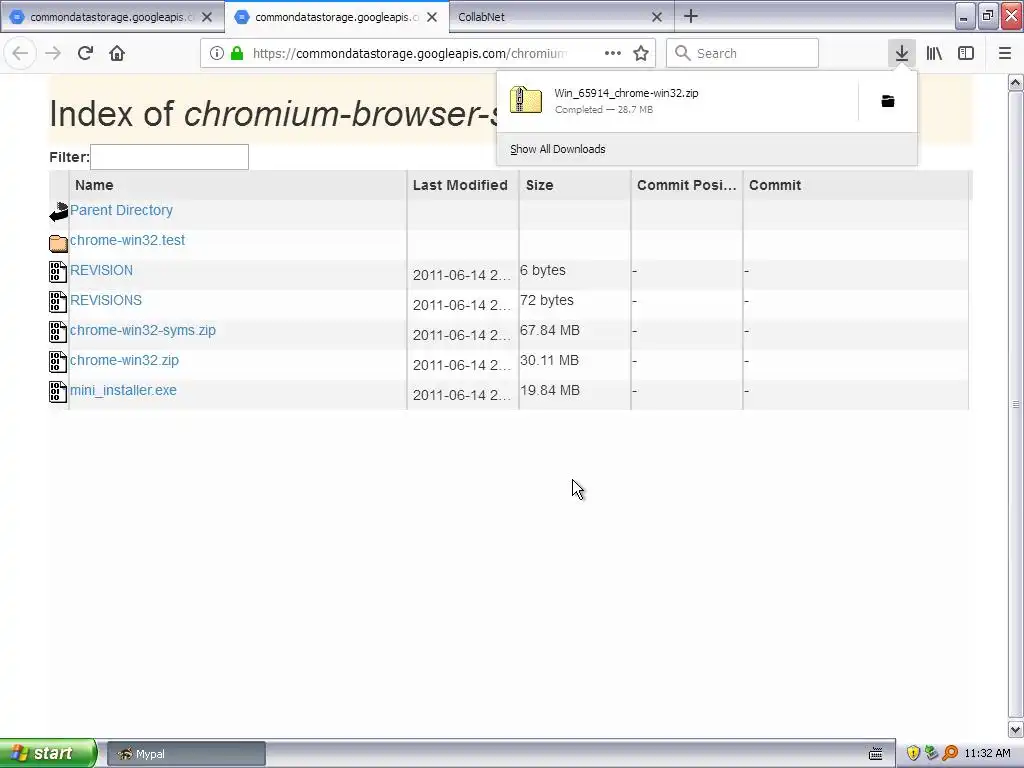Click the Parent Directory arrow icon
Viewport: 1024px width, 768px height.
pos(58,212)
